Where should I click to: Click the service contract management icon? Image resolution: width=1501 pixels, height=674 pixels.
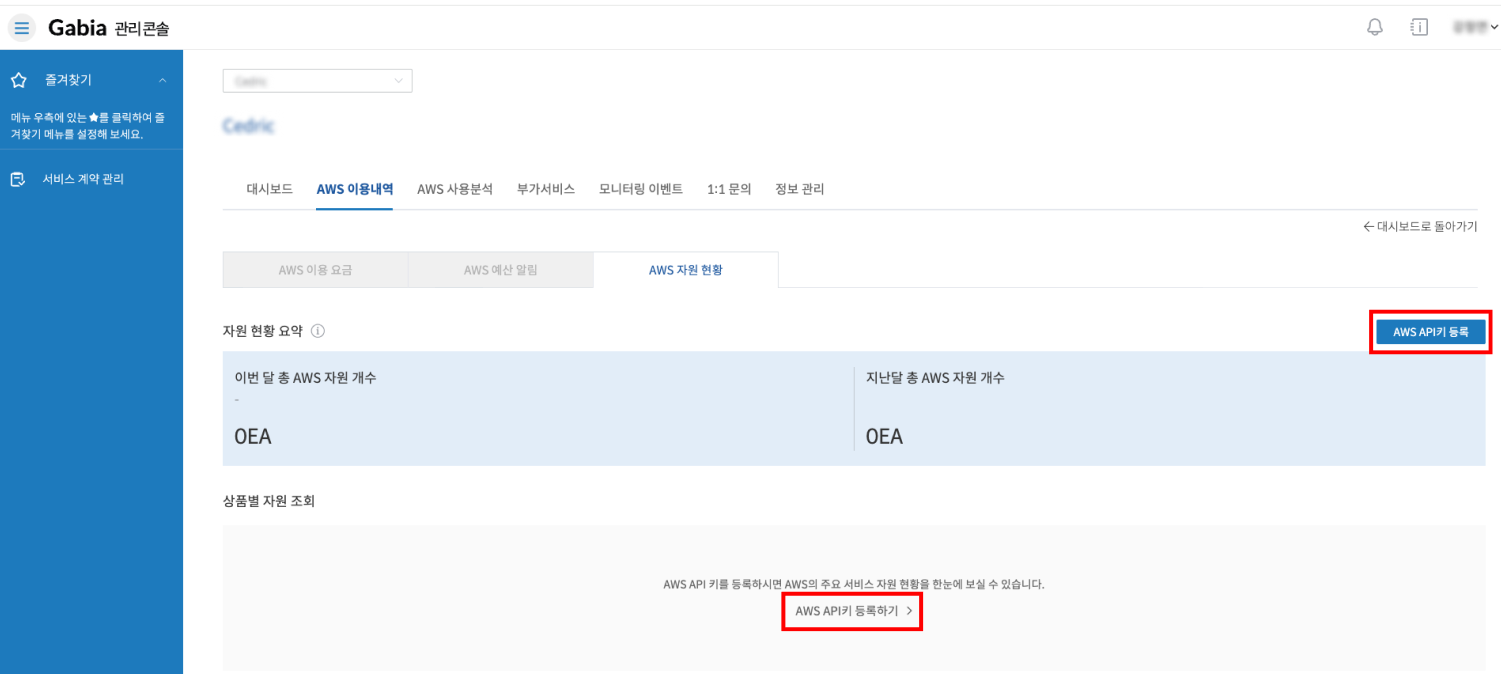(18, 180)
